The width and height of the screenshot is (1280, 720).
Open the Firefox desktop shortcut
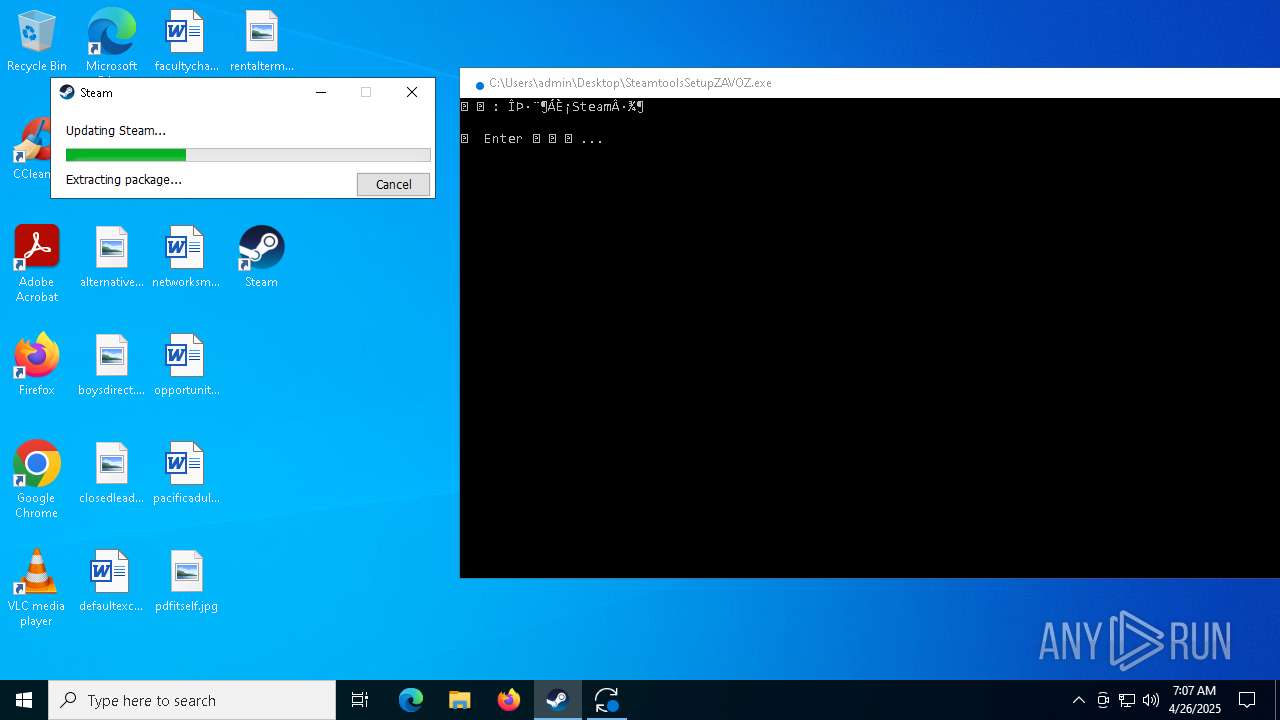click(x=36, y=365)
